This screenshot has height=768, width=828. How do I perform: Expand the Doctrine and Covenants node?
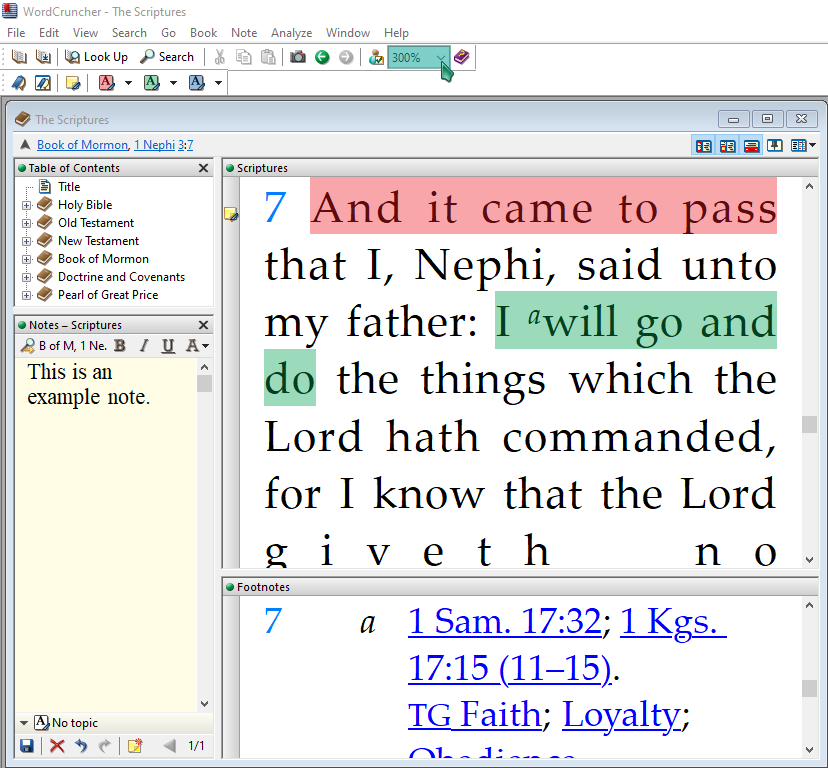point(26,277)
